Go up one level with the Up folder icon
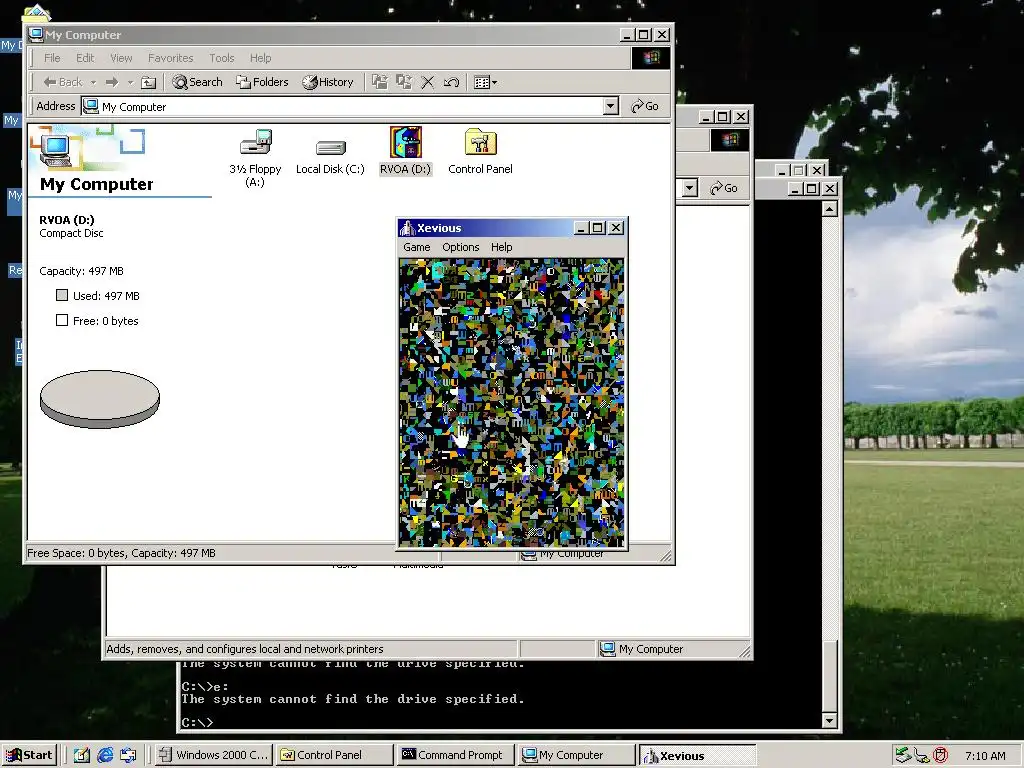Viewport: 1024px width, 768px height. 149,82
